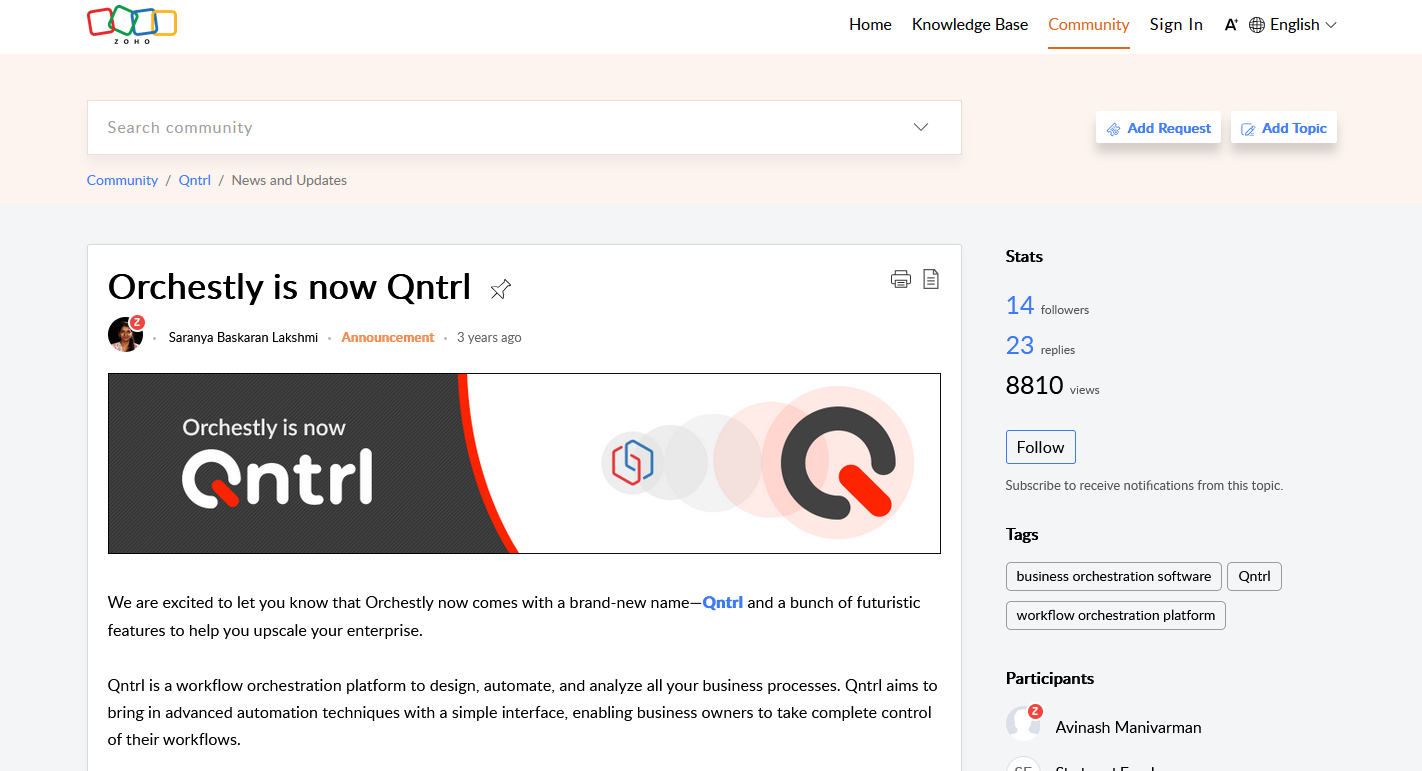The height and width of the screenshot is (771, 1422).
Task: Click Avinash Manivarman's avatar icon
Action: tap(1023, 723)
